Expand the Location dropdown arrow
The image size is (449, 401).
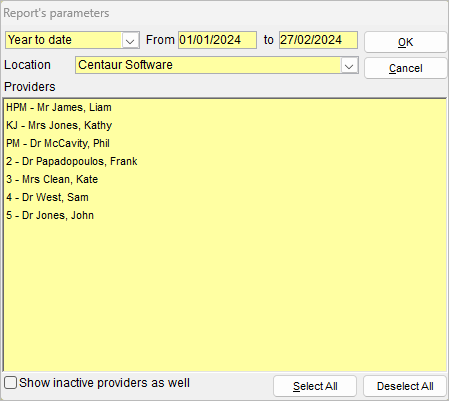coord(349,65)
